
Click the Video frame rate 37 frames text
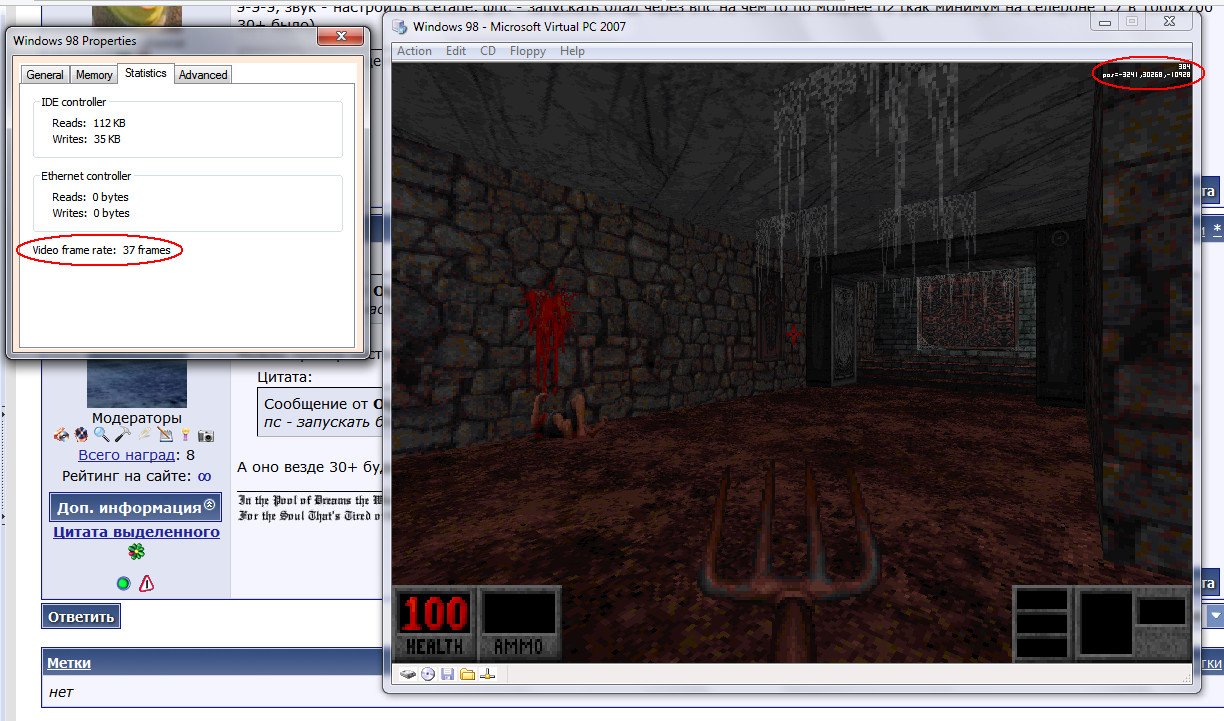[102, 250]
